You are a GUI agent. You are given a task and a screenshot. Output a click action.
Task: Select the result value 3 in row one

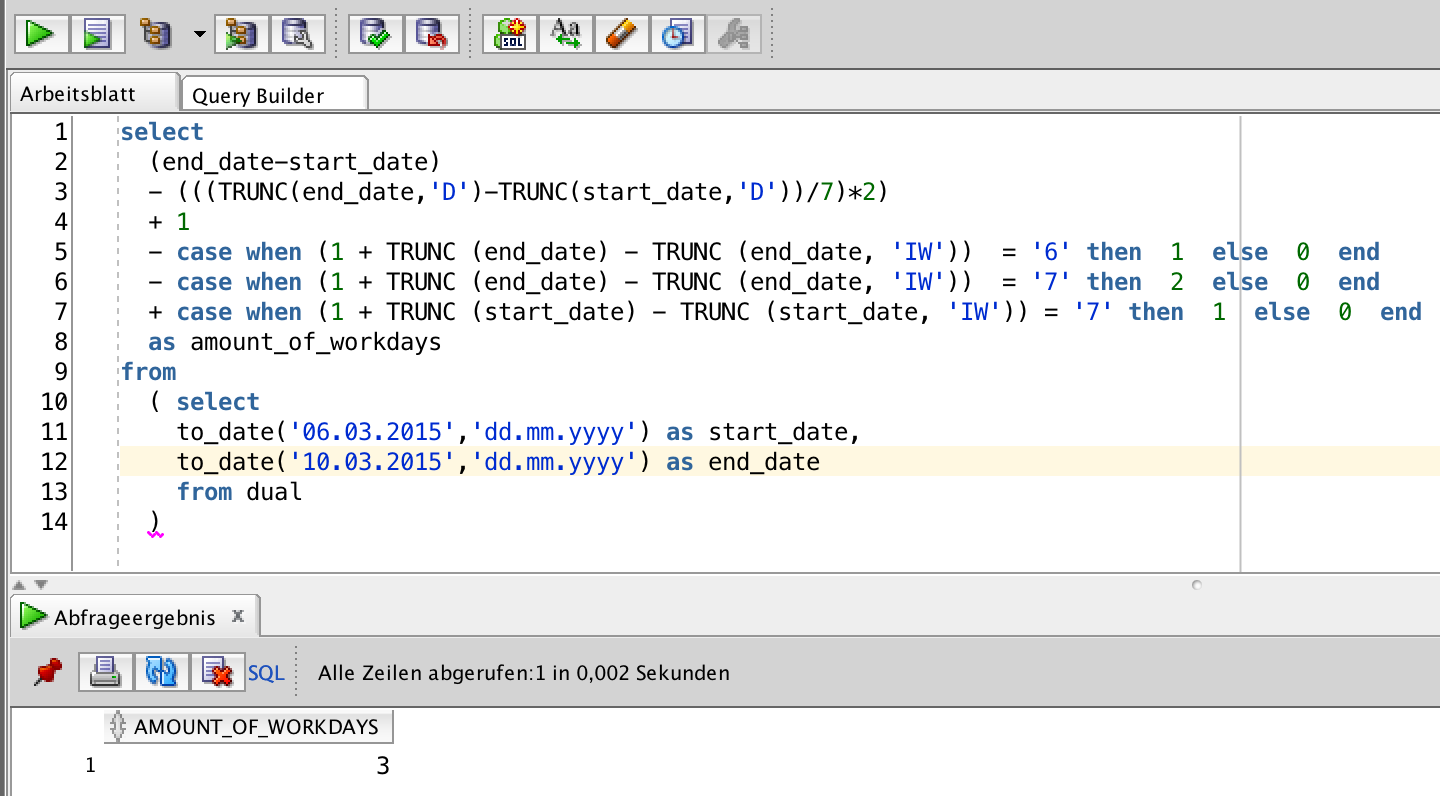[x=383, y=765]
